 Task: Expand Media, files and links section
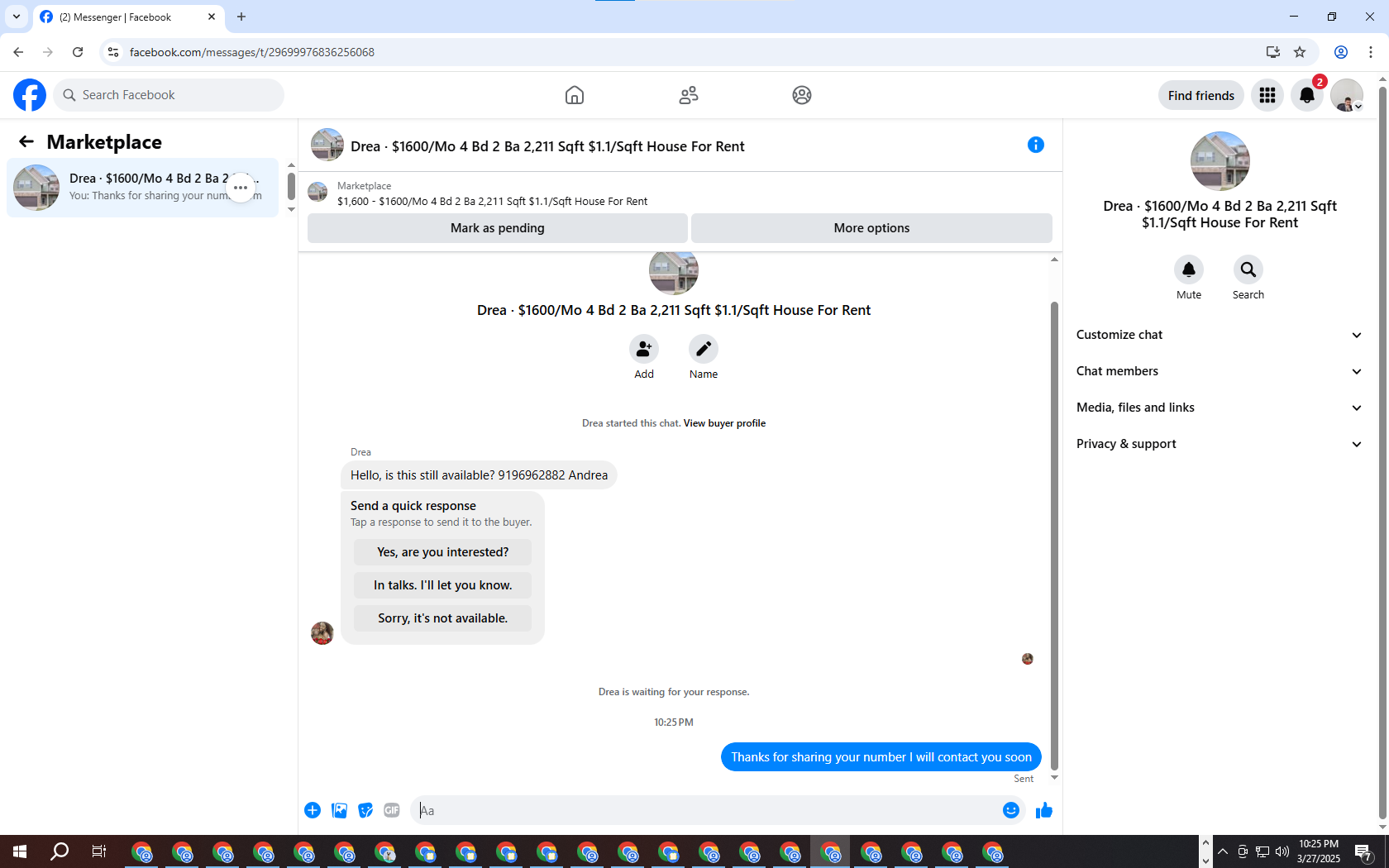click(x=1220, y=408)
